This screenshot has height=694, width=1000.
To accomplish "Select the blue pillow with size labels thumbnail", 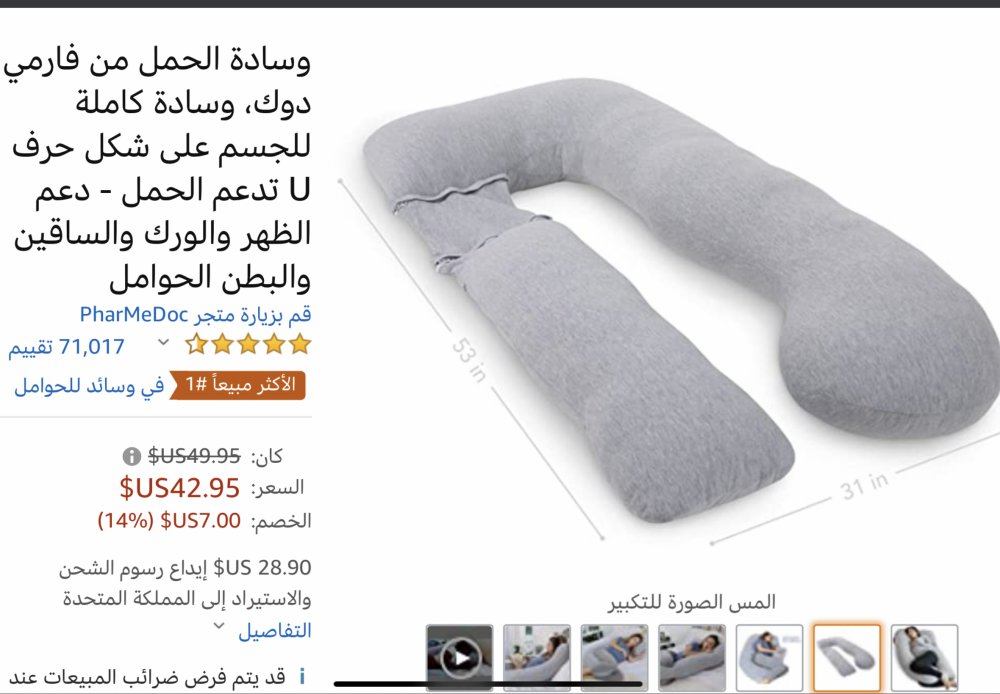I will tap(769, 658).
